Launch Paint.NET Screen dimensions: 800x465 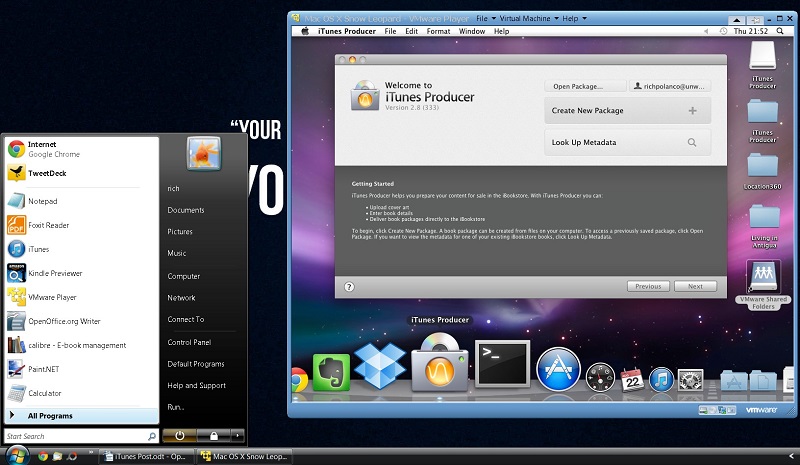click(x=82, y=369)
